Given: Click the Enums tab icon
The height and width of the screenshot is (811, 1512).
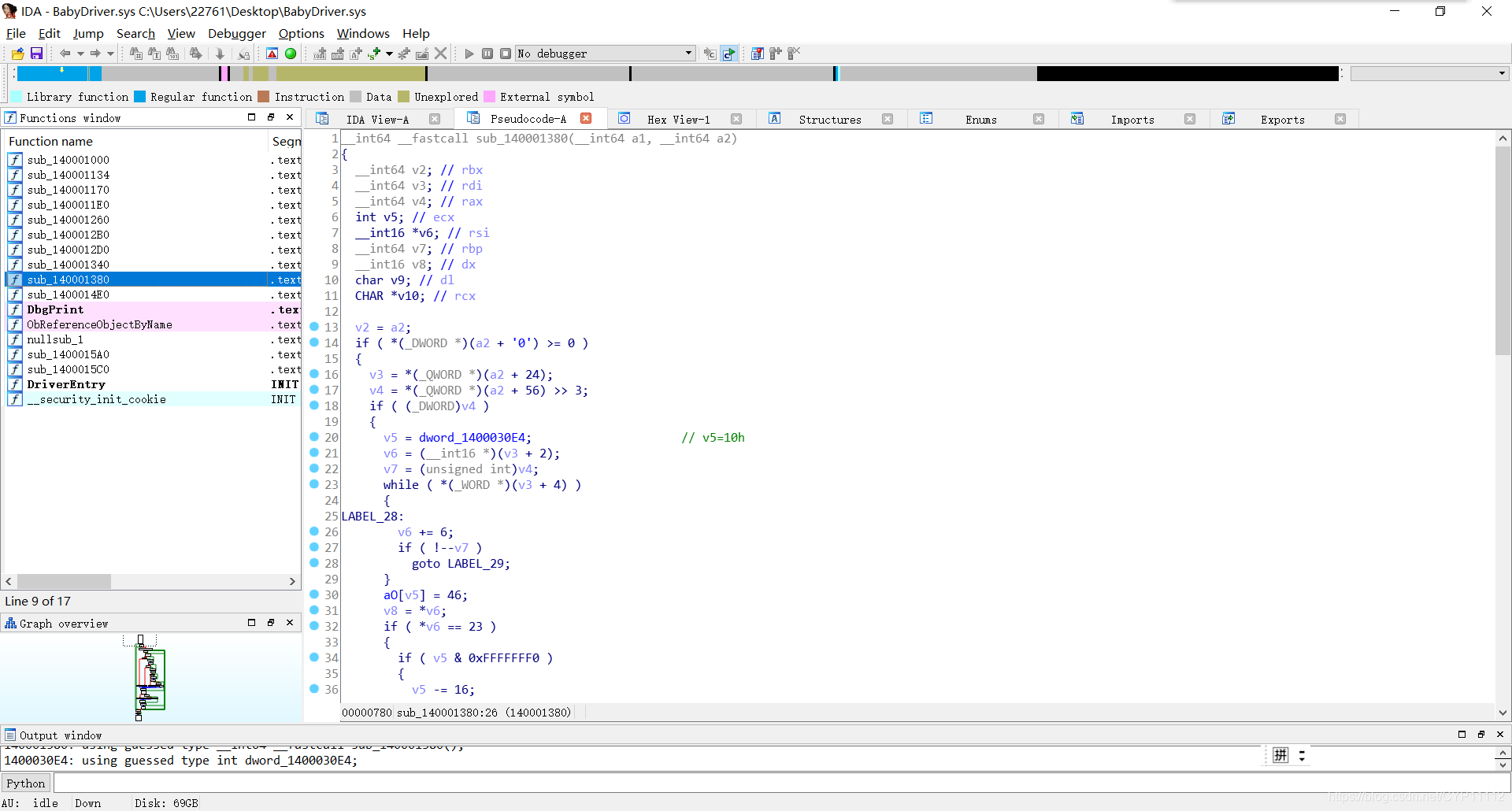Looking at the screenshot, I should coord(926,119).
